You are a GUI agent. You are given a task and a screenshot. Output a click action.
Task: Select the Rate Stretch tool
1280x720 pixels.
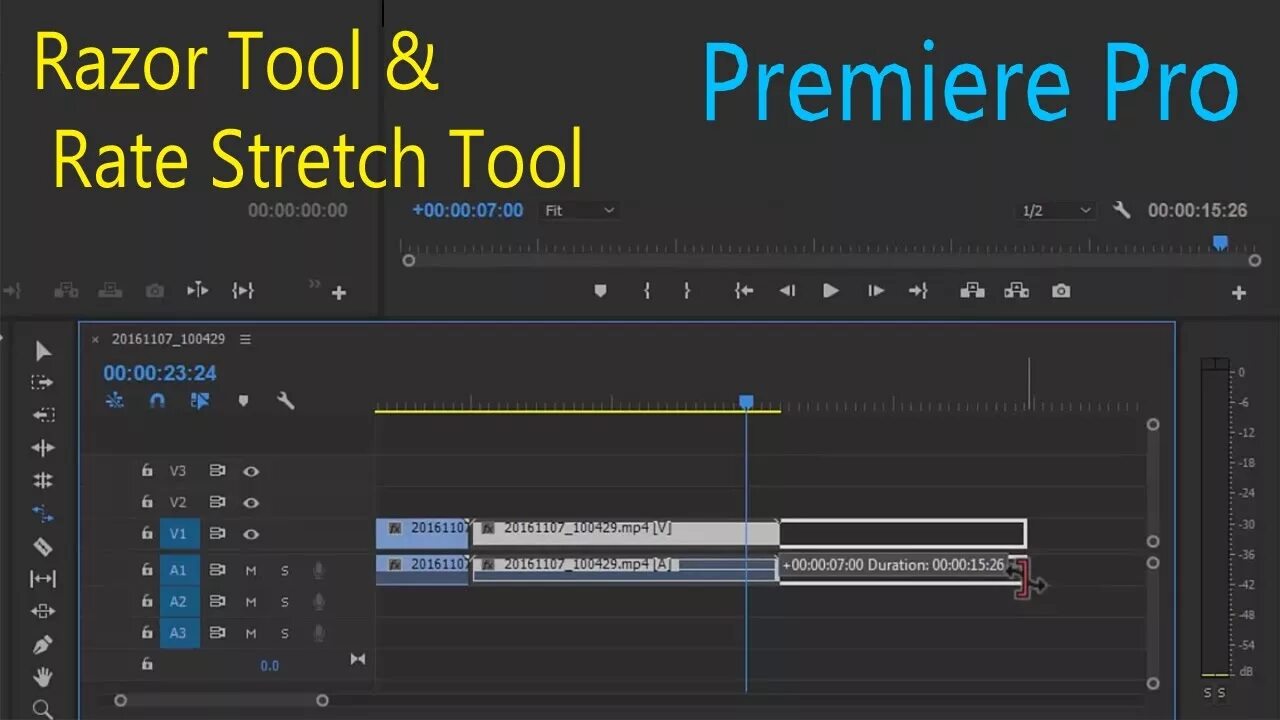[x=43, y=514]
